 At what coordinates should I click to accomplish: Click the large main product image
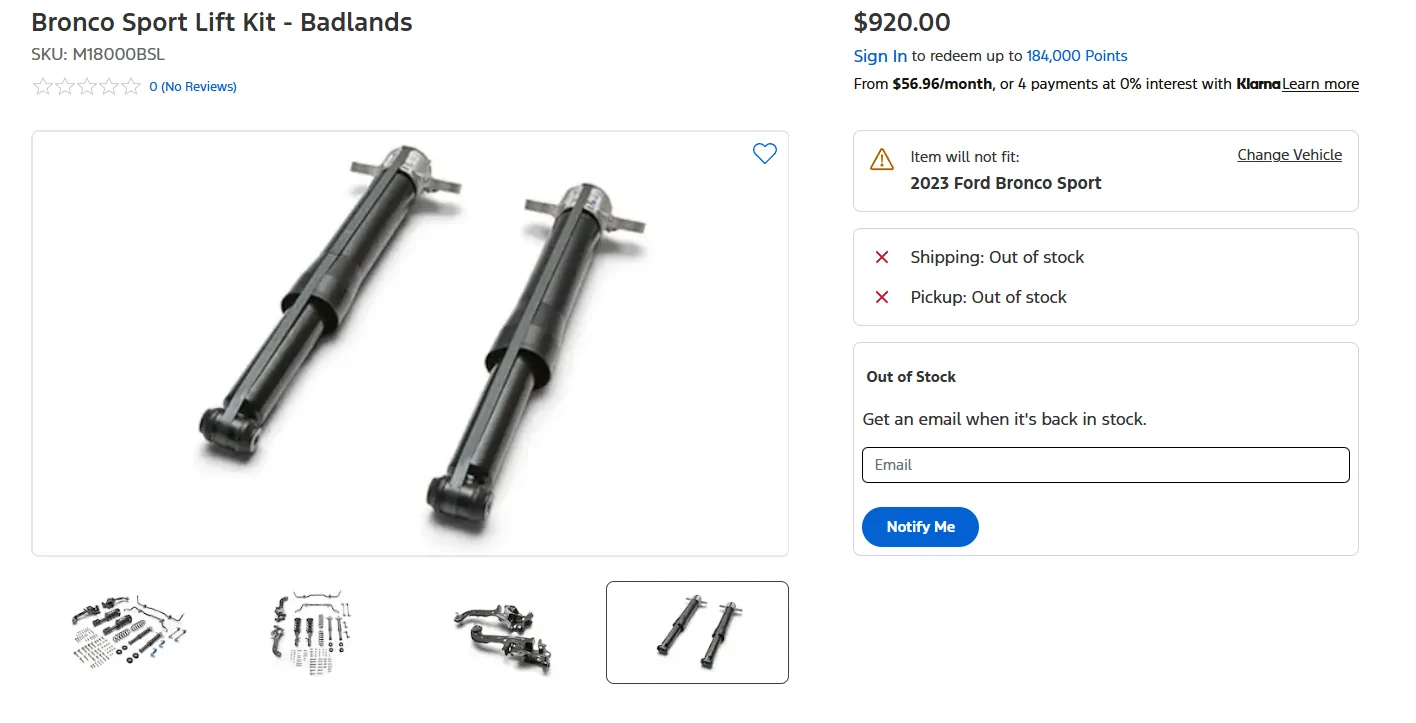(410, 343)
